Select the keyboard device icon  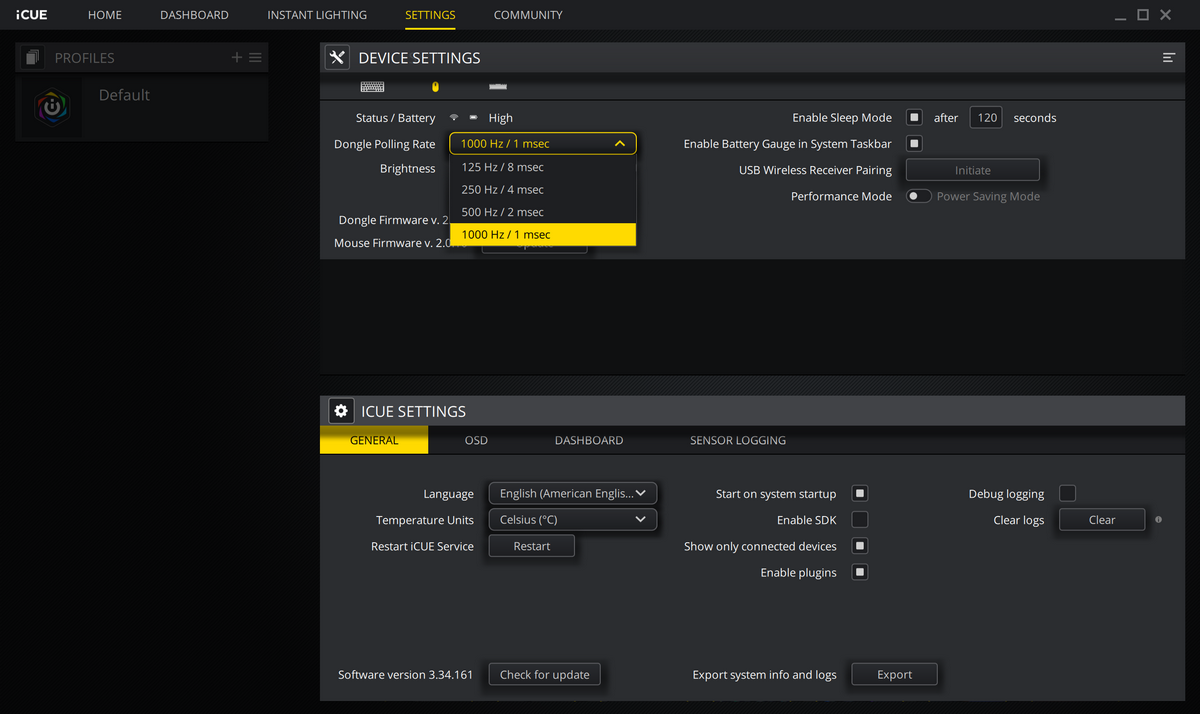tap(372, 87)
